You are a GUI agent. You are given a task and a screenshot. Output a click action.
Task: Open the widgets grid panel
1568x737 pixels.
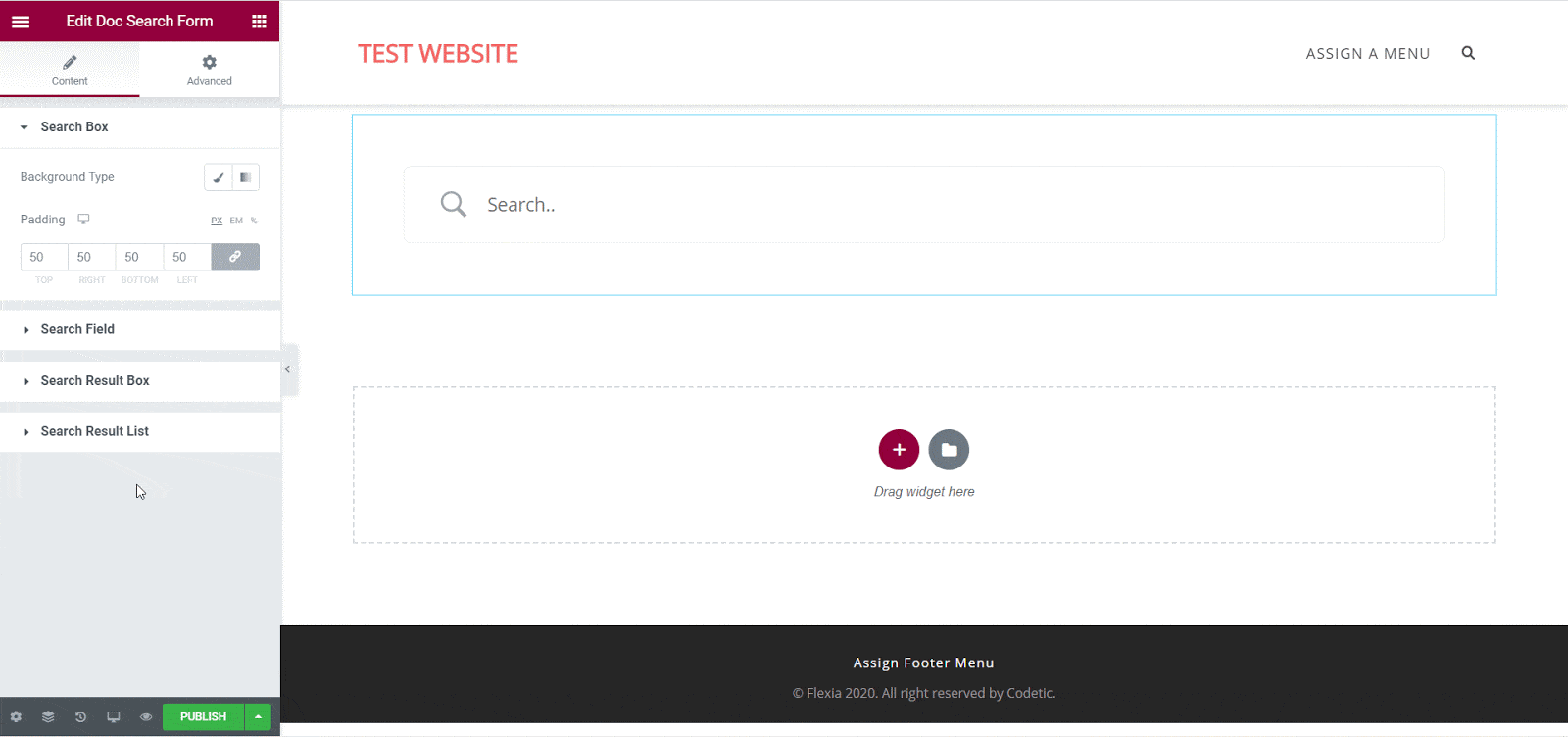(x=259, y=22)
